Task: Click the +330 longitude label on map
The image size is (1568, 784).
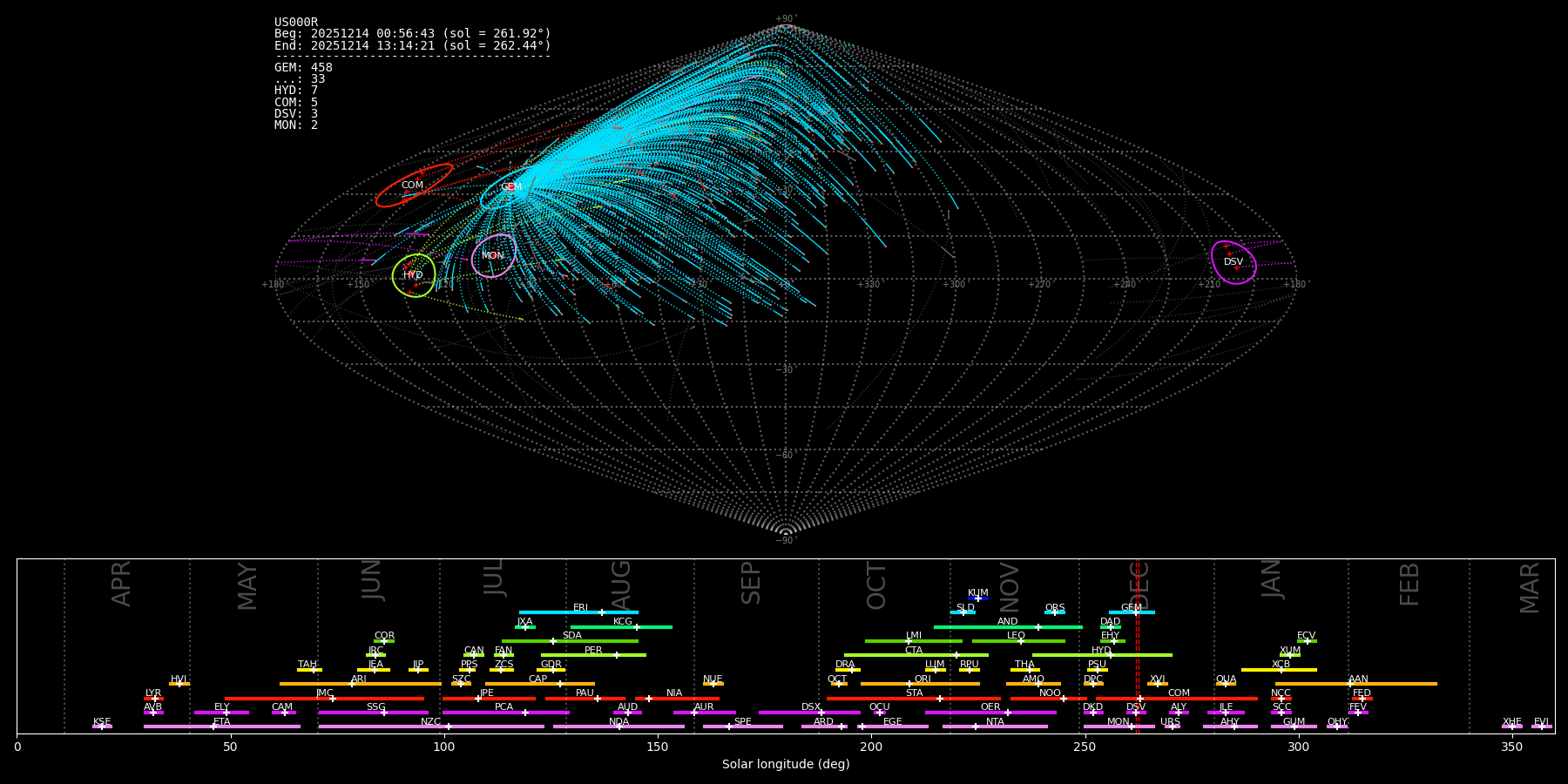Action: [868, 285]
